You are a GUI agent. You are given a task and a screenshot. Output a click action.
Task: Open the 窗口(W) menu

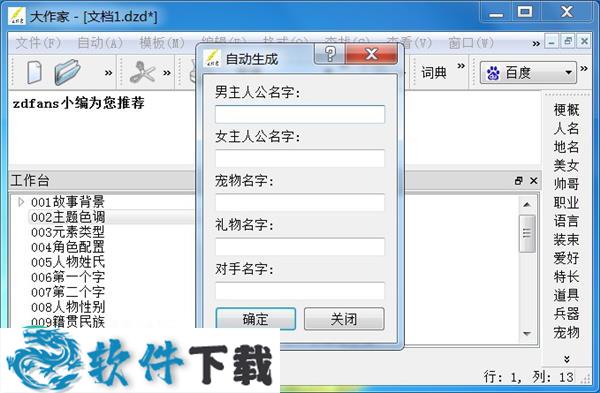click(471, 43)
